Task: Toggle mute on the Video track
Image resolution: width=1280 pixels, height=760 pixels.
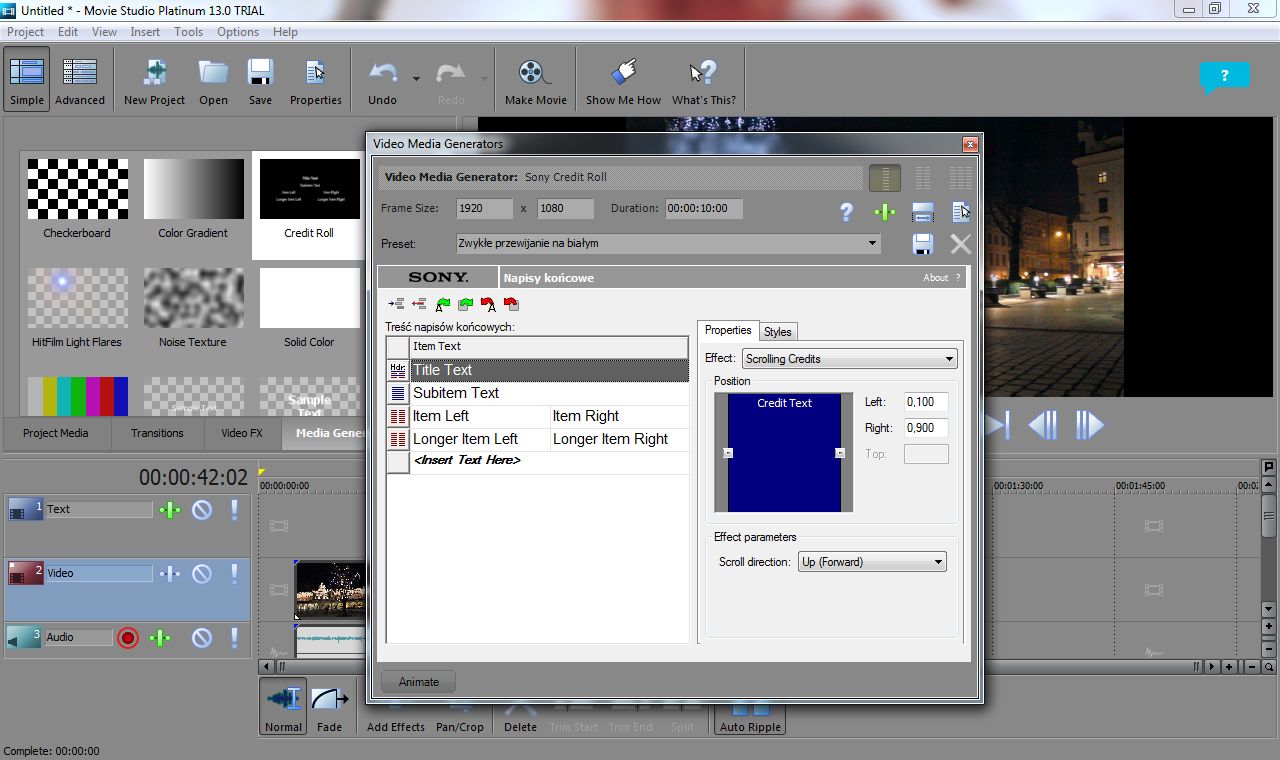Action: 202,574
